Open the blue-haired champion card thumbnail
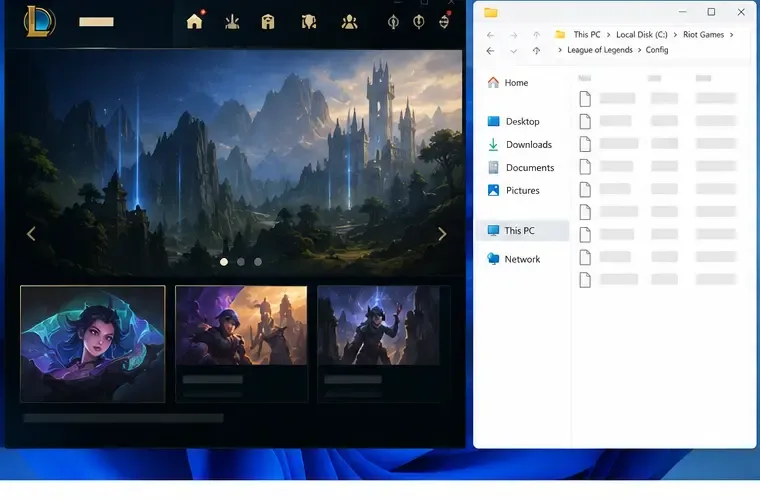Viewport: 760px width, 500px height. point(93,344)
